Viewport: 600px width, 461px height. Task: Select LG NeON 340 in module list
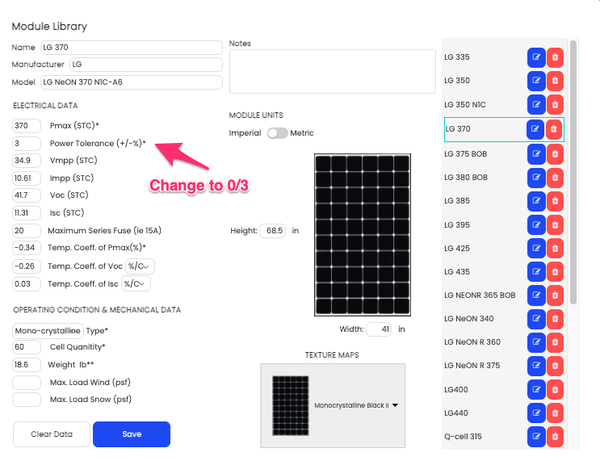click(469, 319)
